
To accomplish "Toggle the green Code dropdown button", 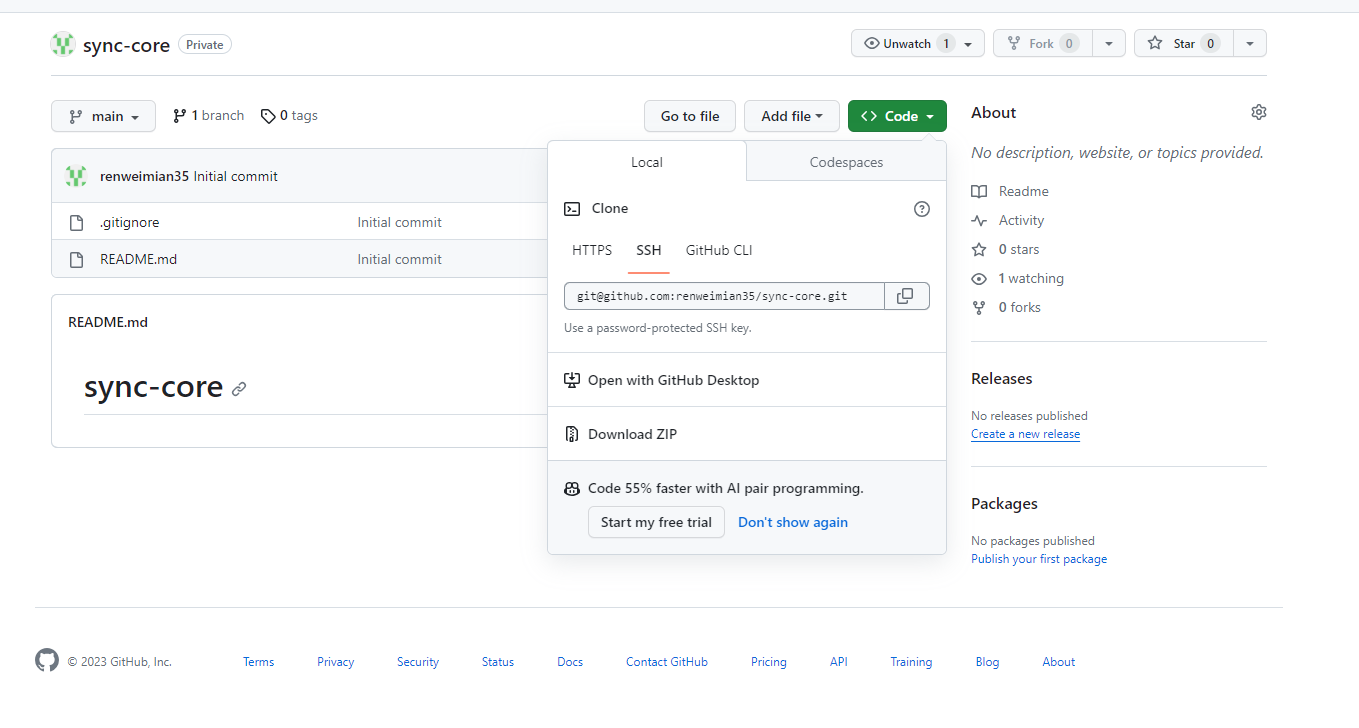I will pos(897,116).
